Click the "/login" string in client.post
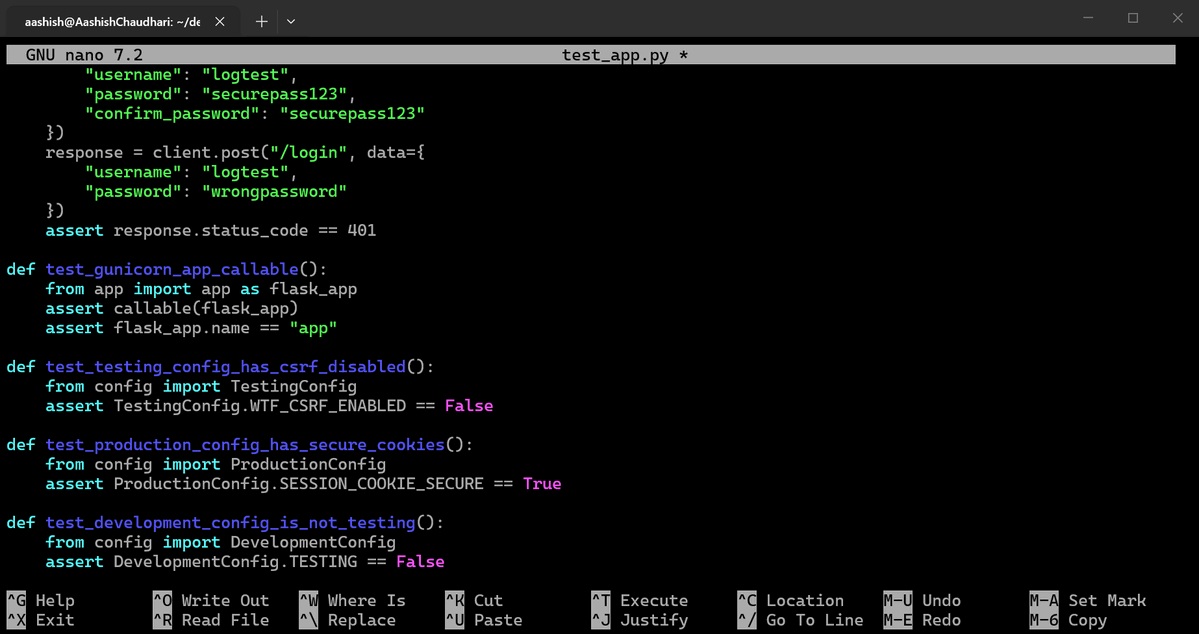Viewport: 1199px width, 634px height. (308, 152)
